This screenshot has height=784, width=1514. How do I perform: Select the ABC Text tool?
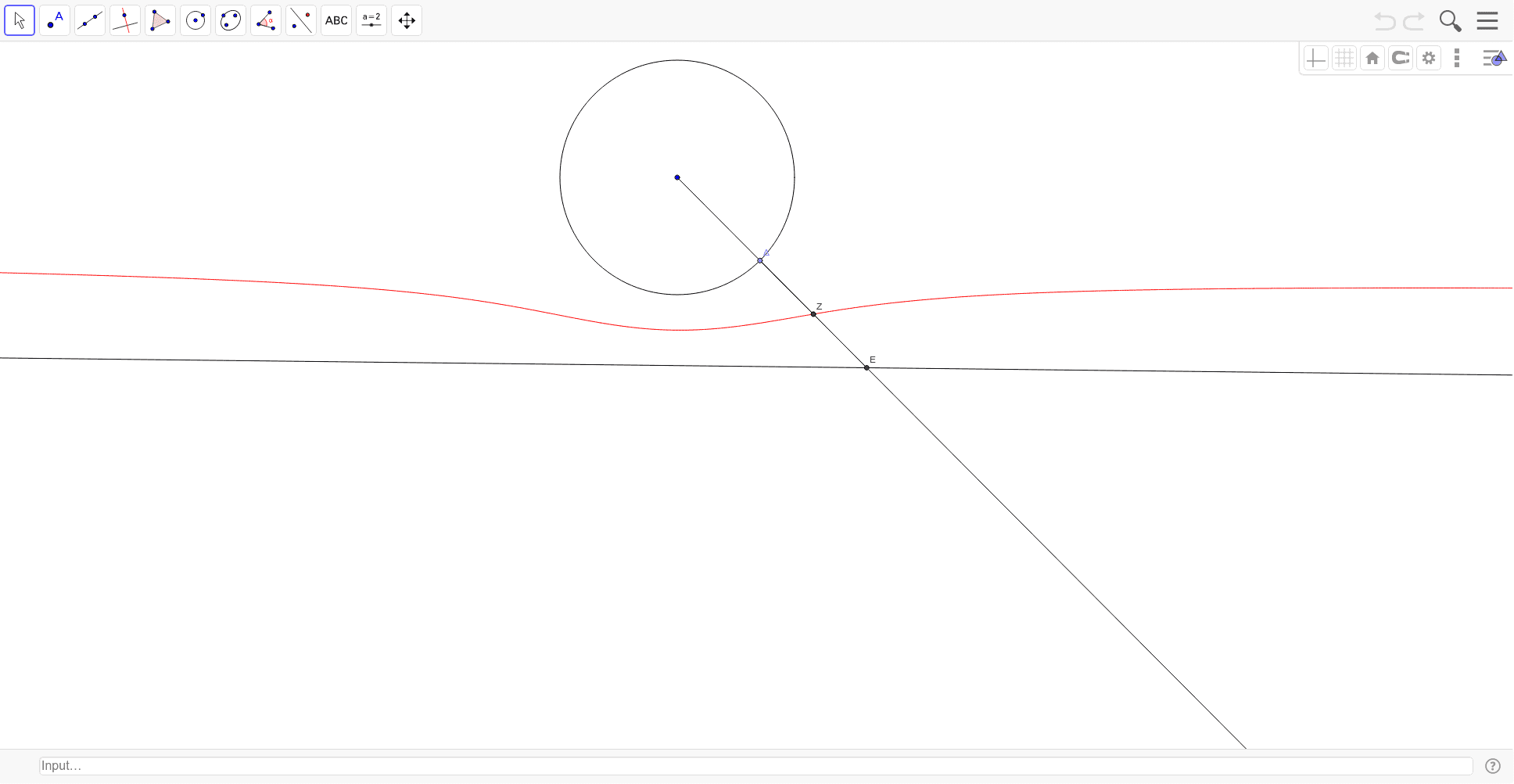[x=336, y=20]
